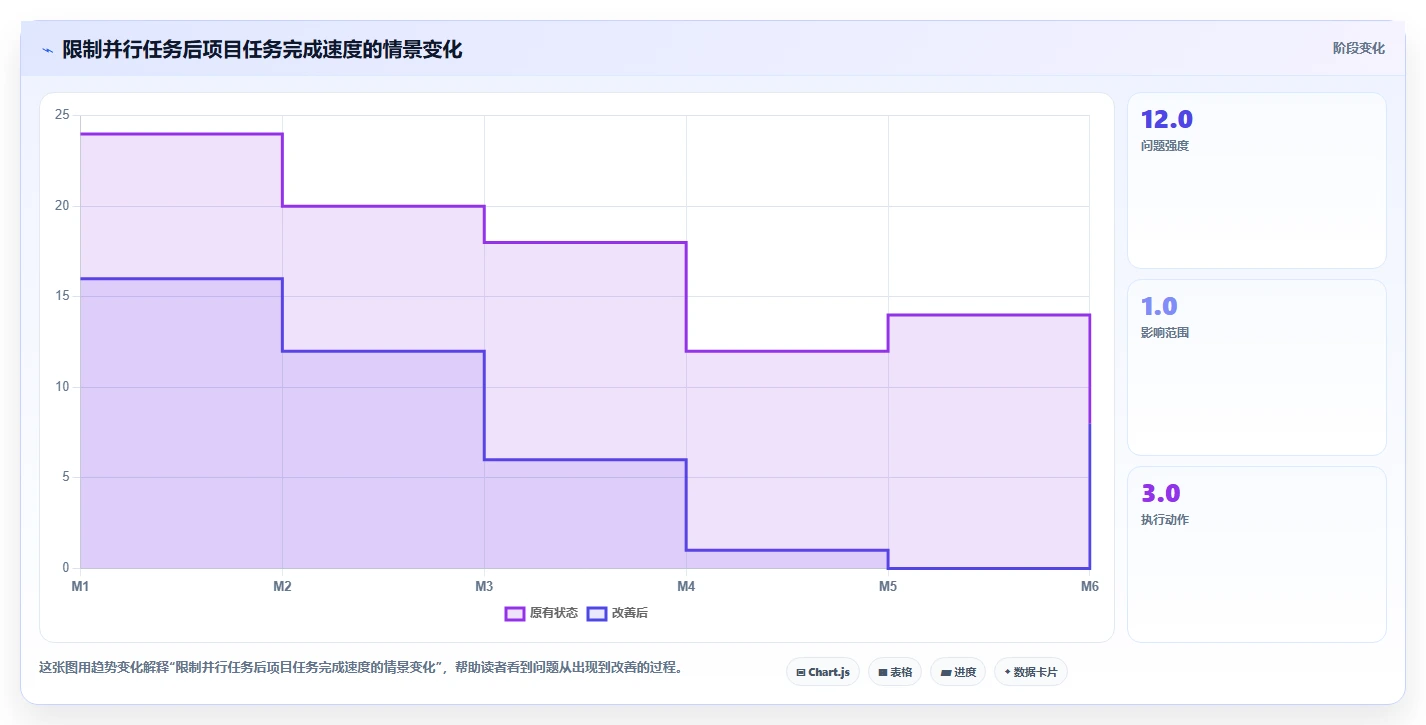This screenshot has width=1426, height=725.
Task: Click the M3 x-axis label
Action: pyautogui.click(x=484, y=587)
